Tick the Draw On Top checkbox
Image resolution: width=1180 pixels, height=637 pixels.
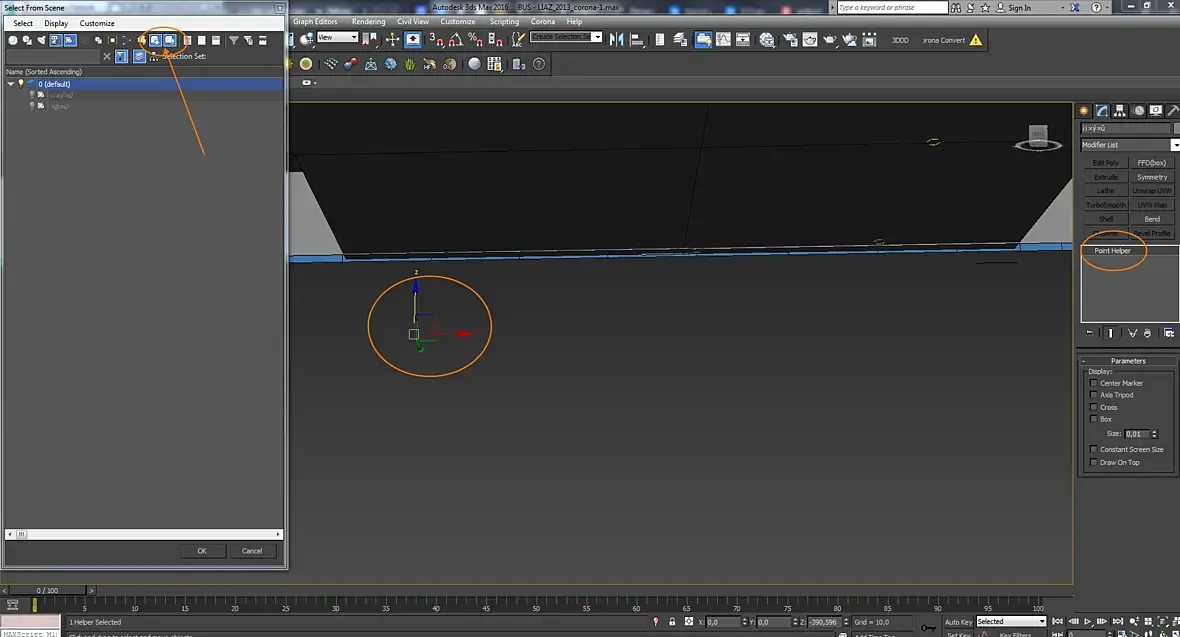point(1093,462)
